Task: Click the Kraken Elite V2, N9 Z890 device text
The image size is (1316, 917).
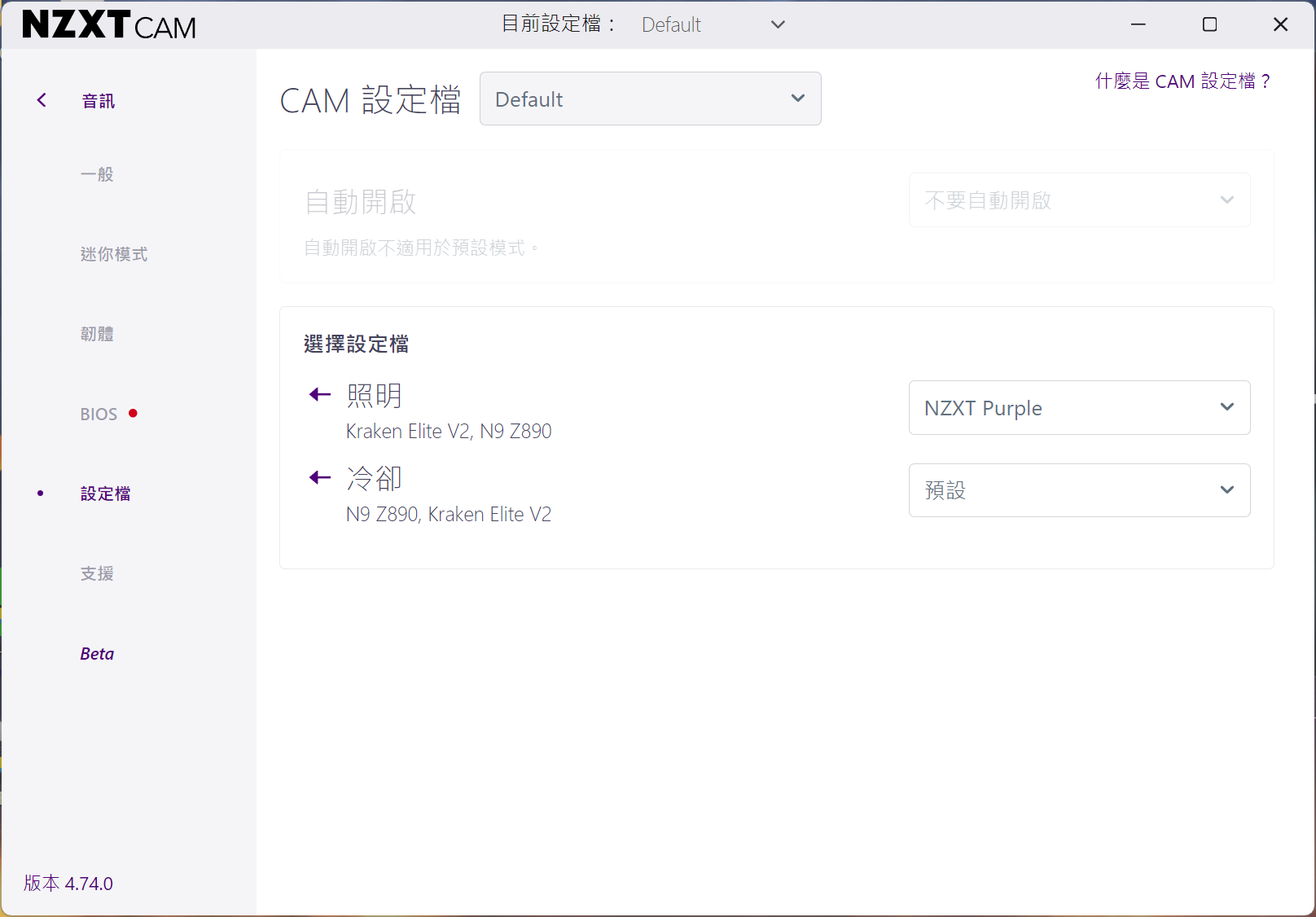Action: point(449,431)
